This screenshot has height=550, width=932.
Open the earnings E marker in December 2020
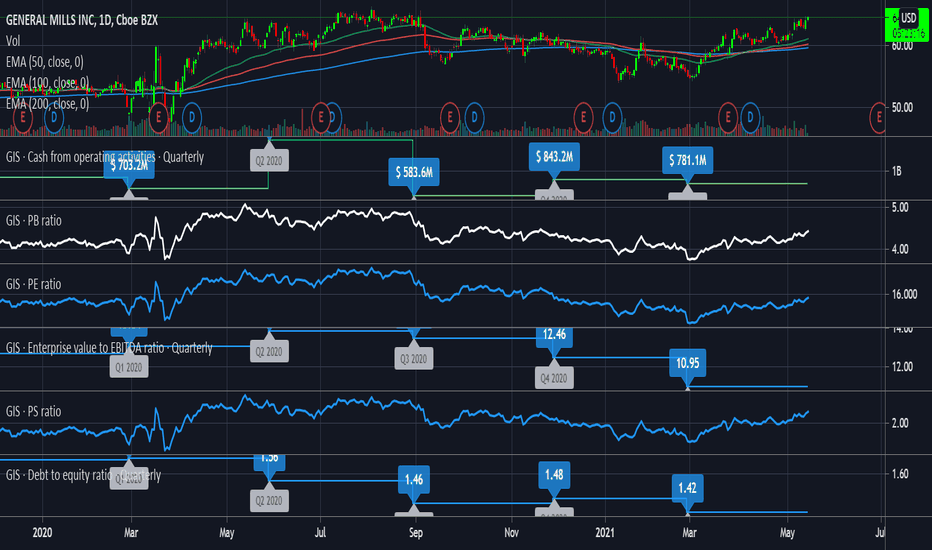583,118
